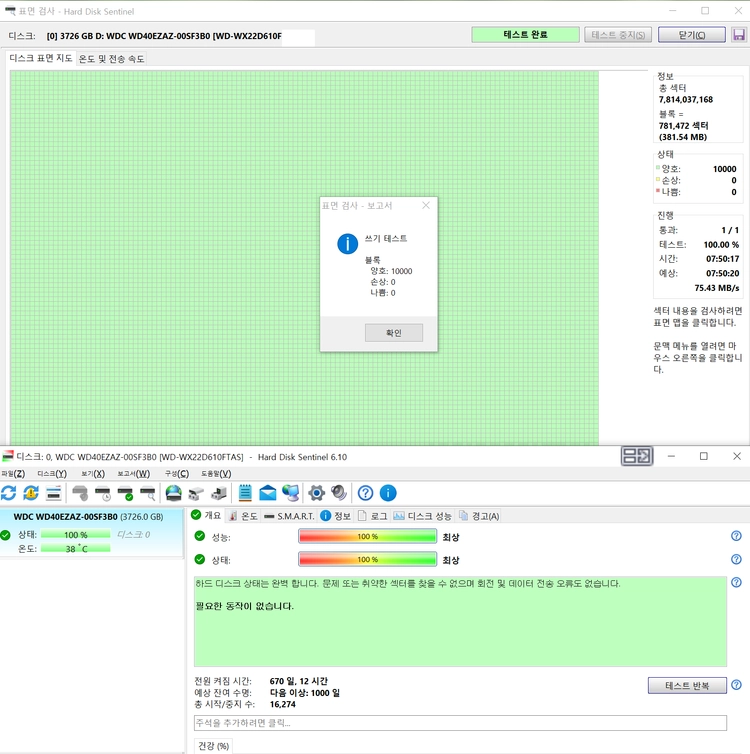
Task: Click the 테스트 중지(S) button
Action: [618, 35]
